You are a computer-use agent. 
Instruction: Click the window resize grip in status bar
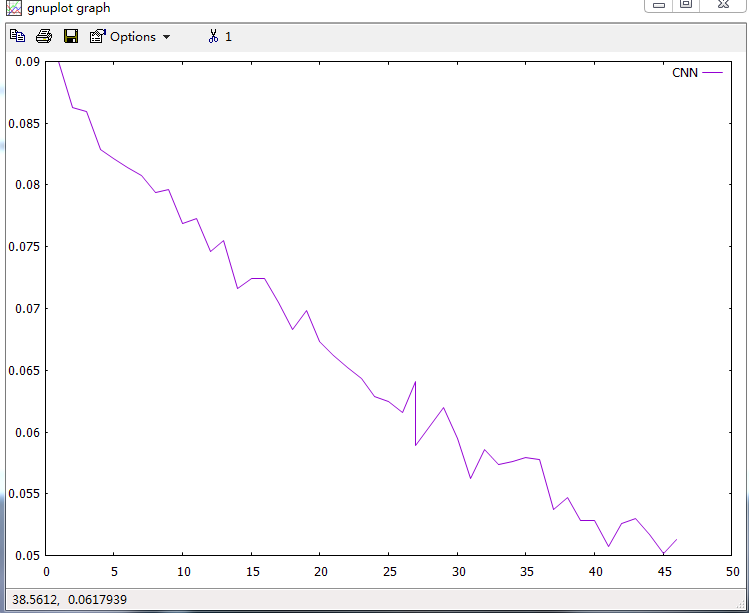pyautogui.click(x=740, y=605)
